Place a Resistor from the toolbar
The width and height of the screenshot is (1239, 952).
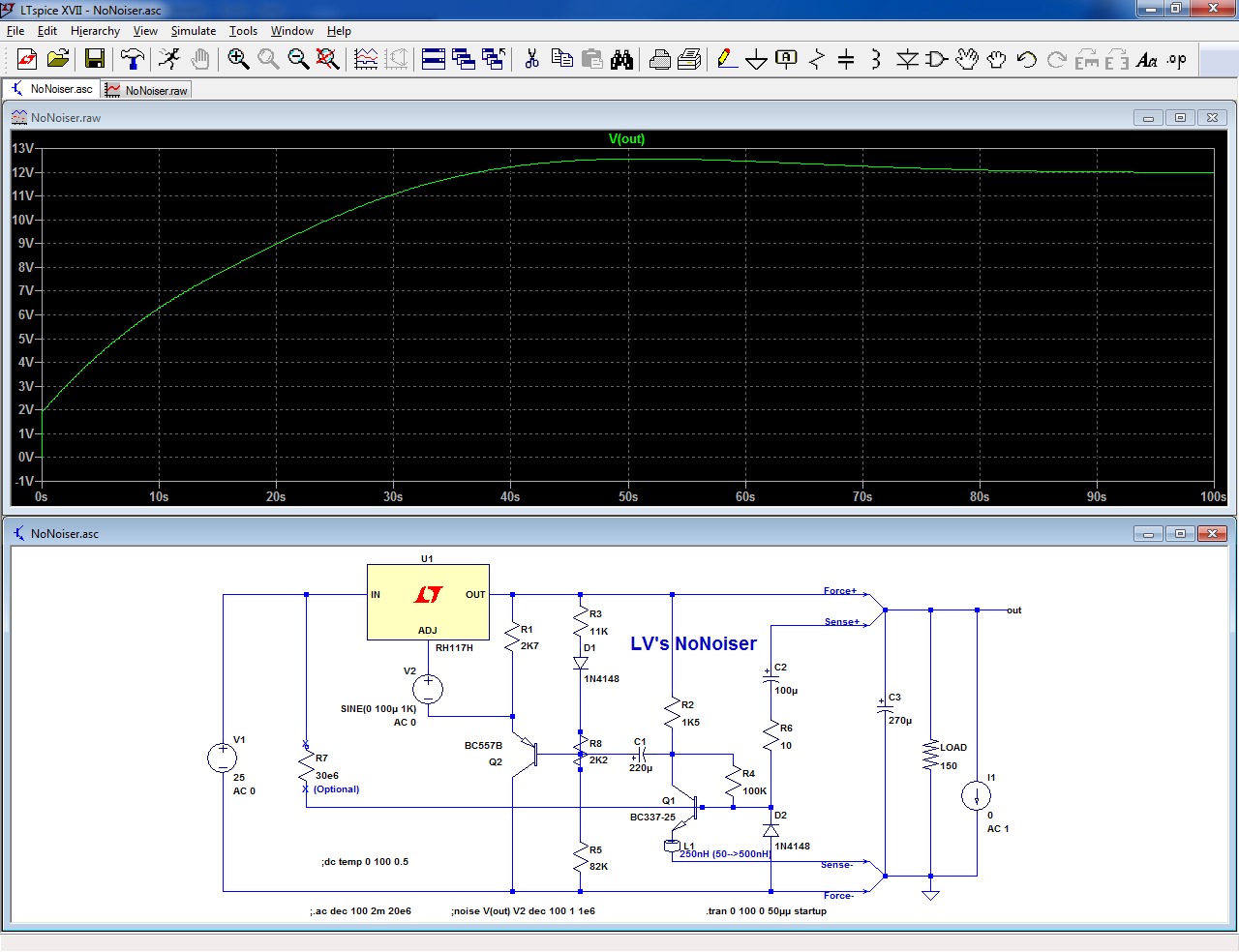pyautogui.click(x=817, y=59)
